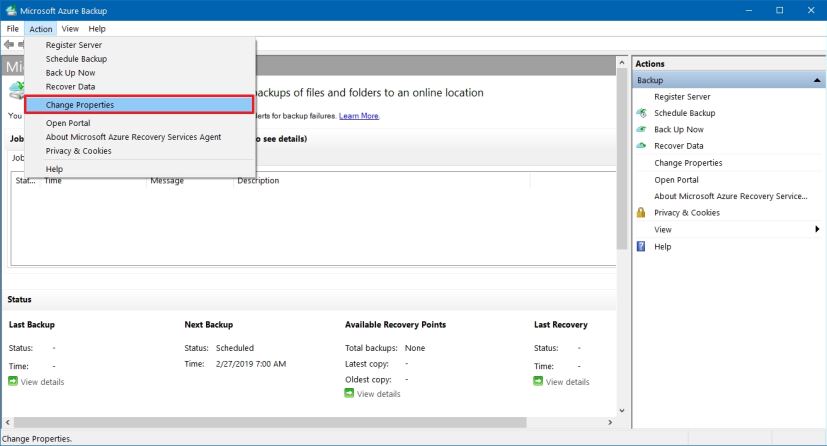Click the Status section heading
Viewport: 827px width, 446px height.
(20, 299)
